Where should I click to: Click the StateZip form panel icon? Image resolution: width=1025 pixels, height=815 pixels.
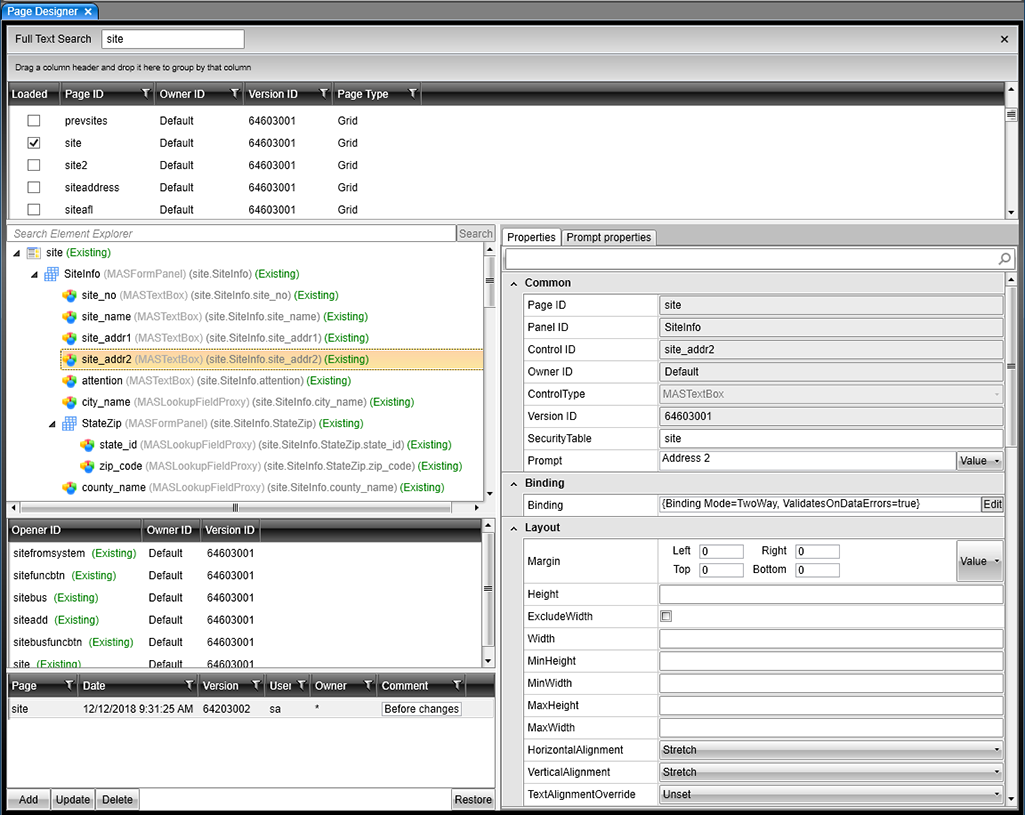click(x=69, y=424)
